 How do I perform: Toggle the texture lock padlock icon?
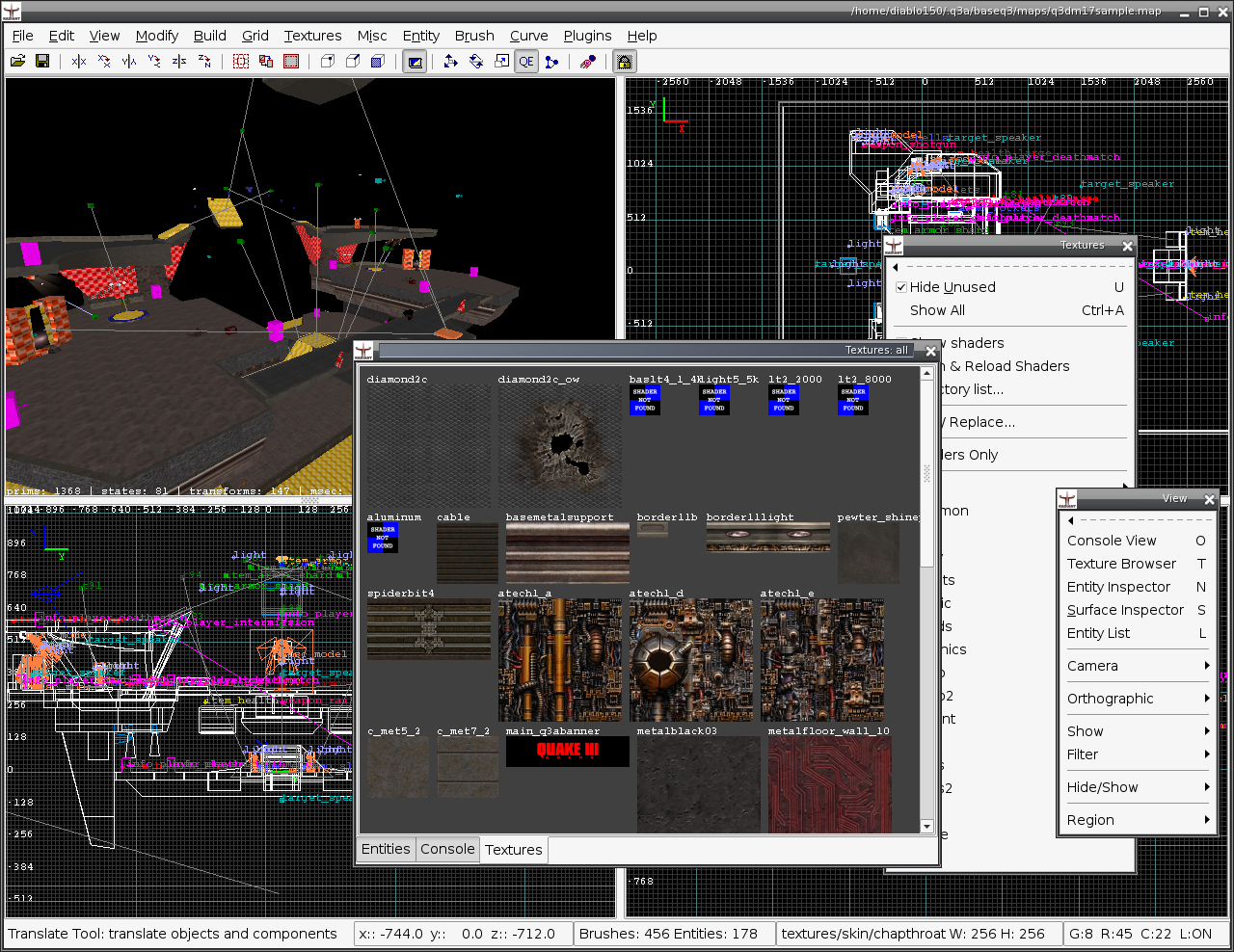625,62
